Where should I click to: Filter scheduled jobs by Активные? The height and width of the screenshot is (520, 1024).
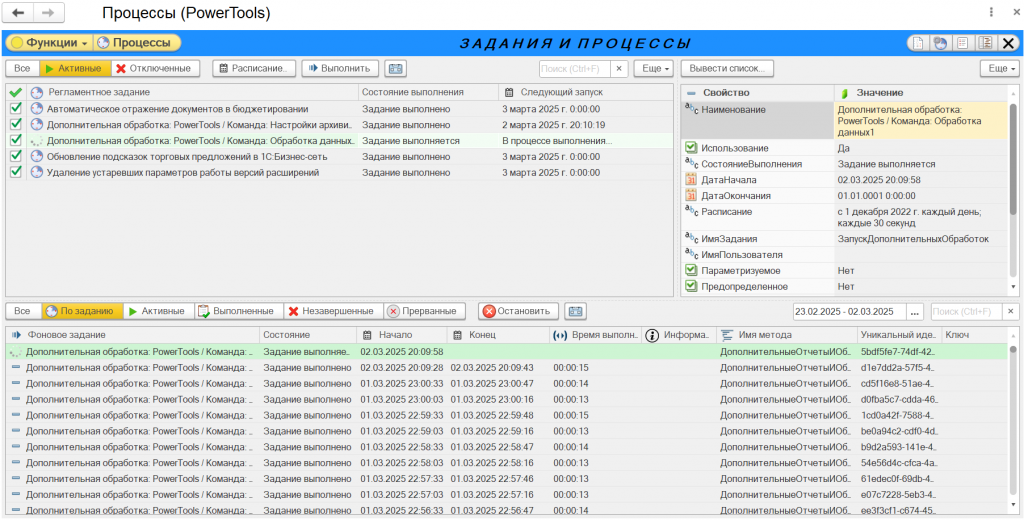[74, 68]
